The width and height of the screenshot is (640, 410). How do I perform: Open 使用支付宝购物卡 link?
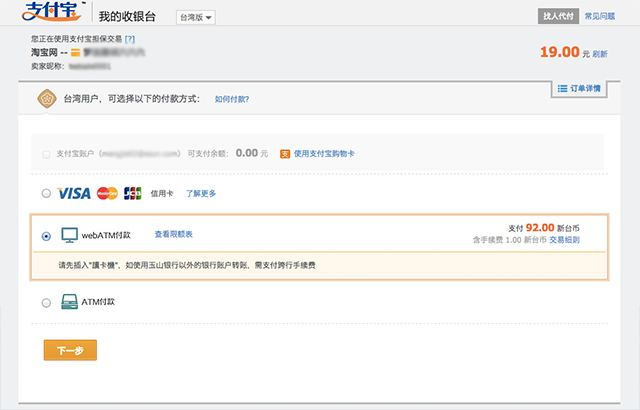[324, 154]
